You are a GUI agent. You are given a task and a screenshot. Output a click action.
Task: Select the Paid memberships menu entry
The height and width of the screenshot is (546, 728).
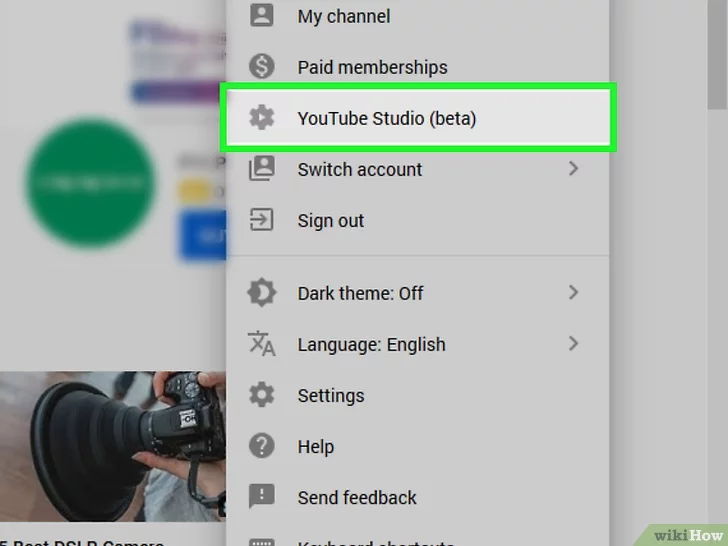pos(372,67)
